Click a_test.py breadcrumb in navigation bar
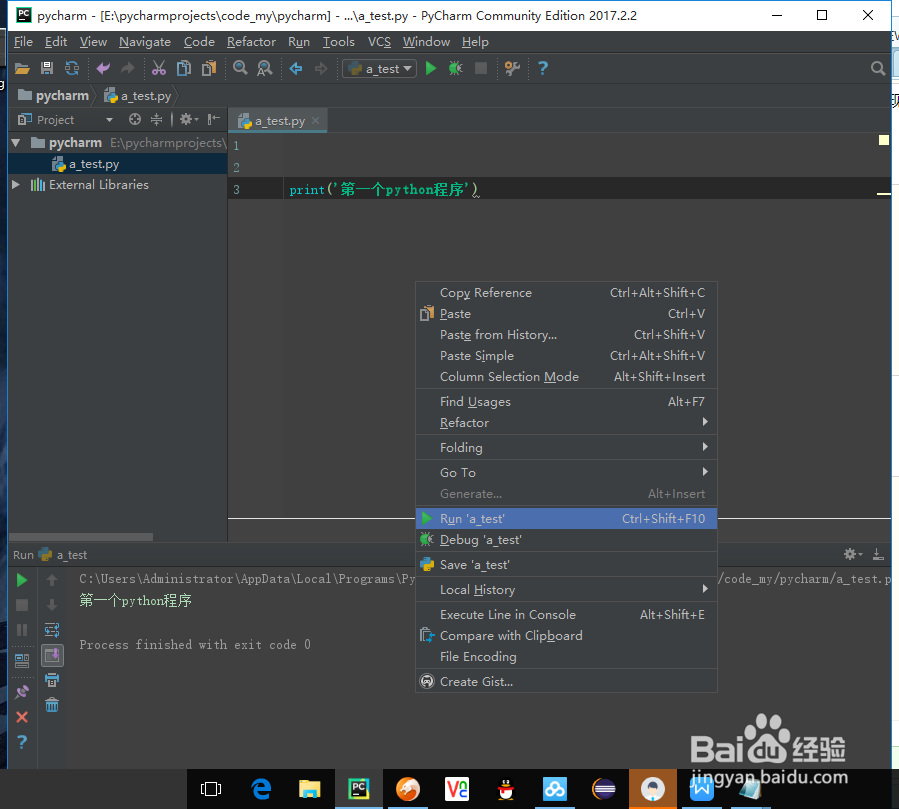 point(138,96)
